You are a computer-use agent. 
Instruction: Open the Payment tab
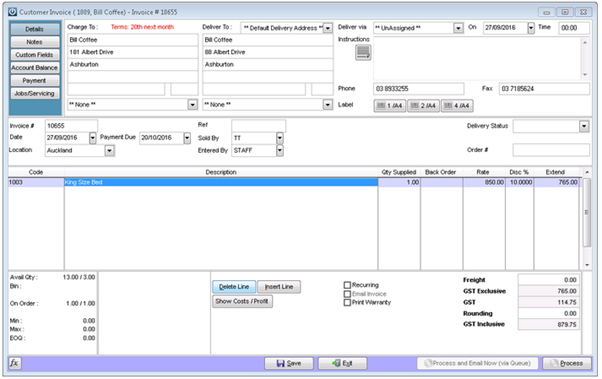(35, 81)
